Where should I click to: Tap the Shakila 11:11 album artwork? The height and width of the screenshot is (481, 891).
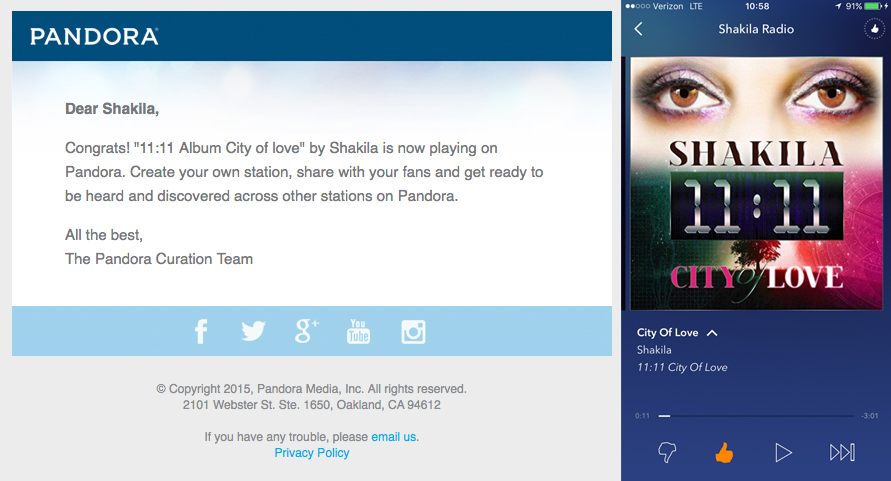pos(756,183)
